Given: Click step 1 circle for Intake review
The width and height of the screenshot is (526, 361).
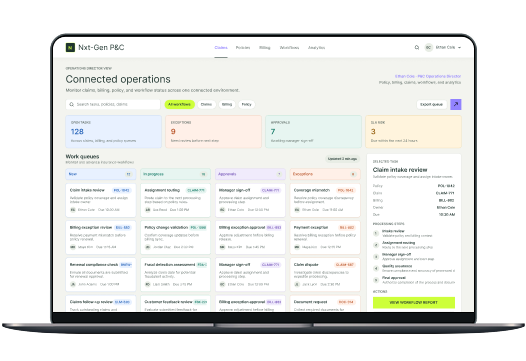Looking at the screenshot, I should 376,233.
